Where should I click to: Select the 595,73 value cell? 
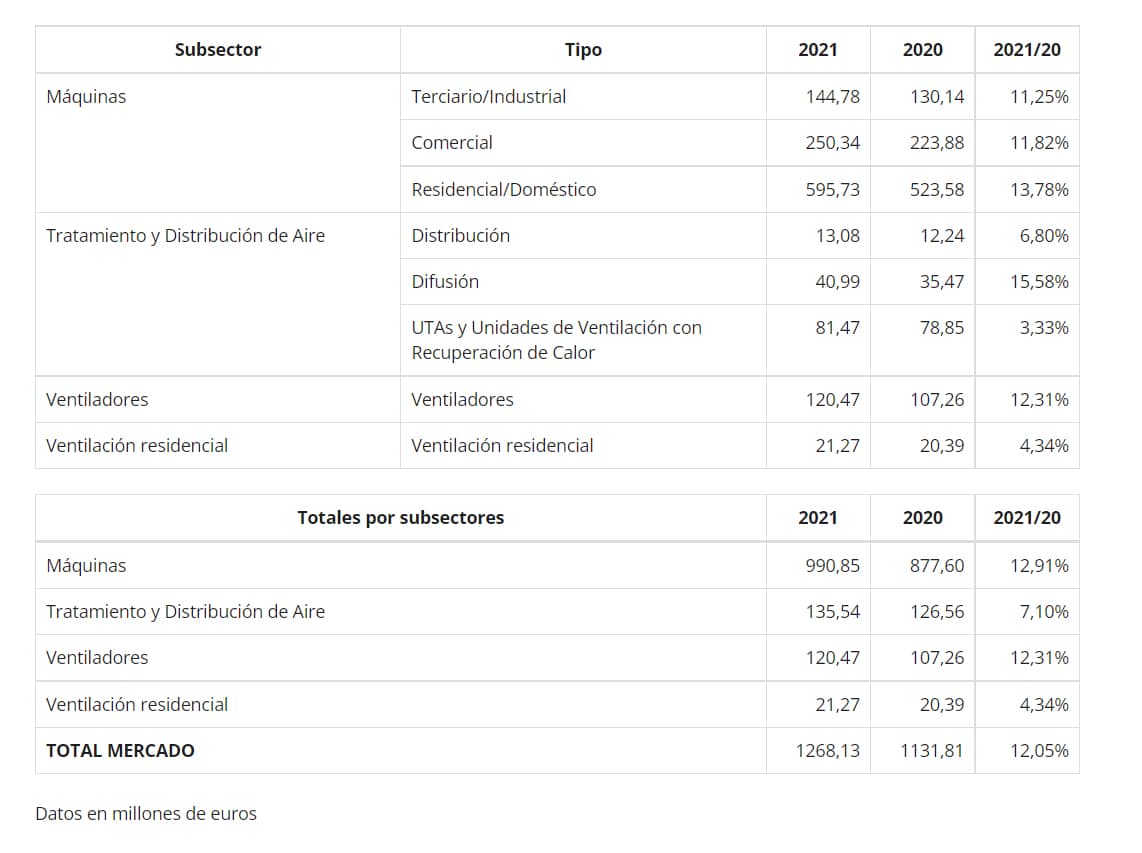click(832, 190)
